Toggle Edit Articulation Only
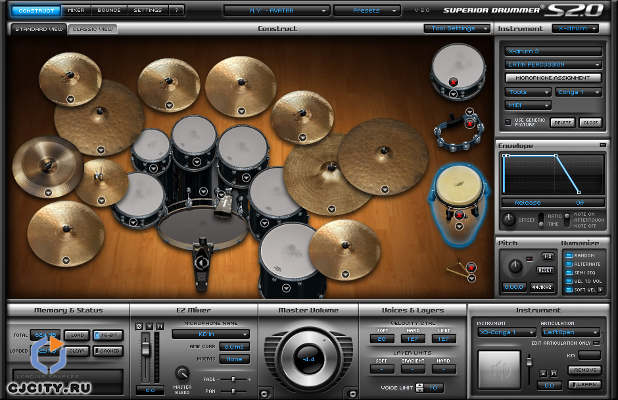618x400 pixels. 596,343
